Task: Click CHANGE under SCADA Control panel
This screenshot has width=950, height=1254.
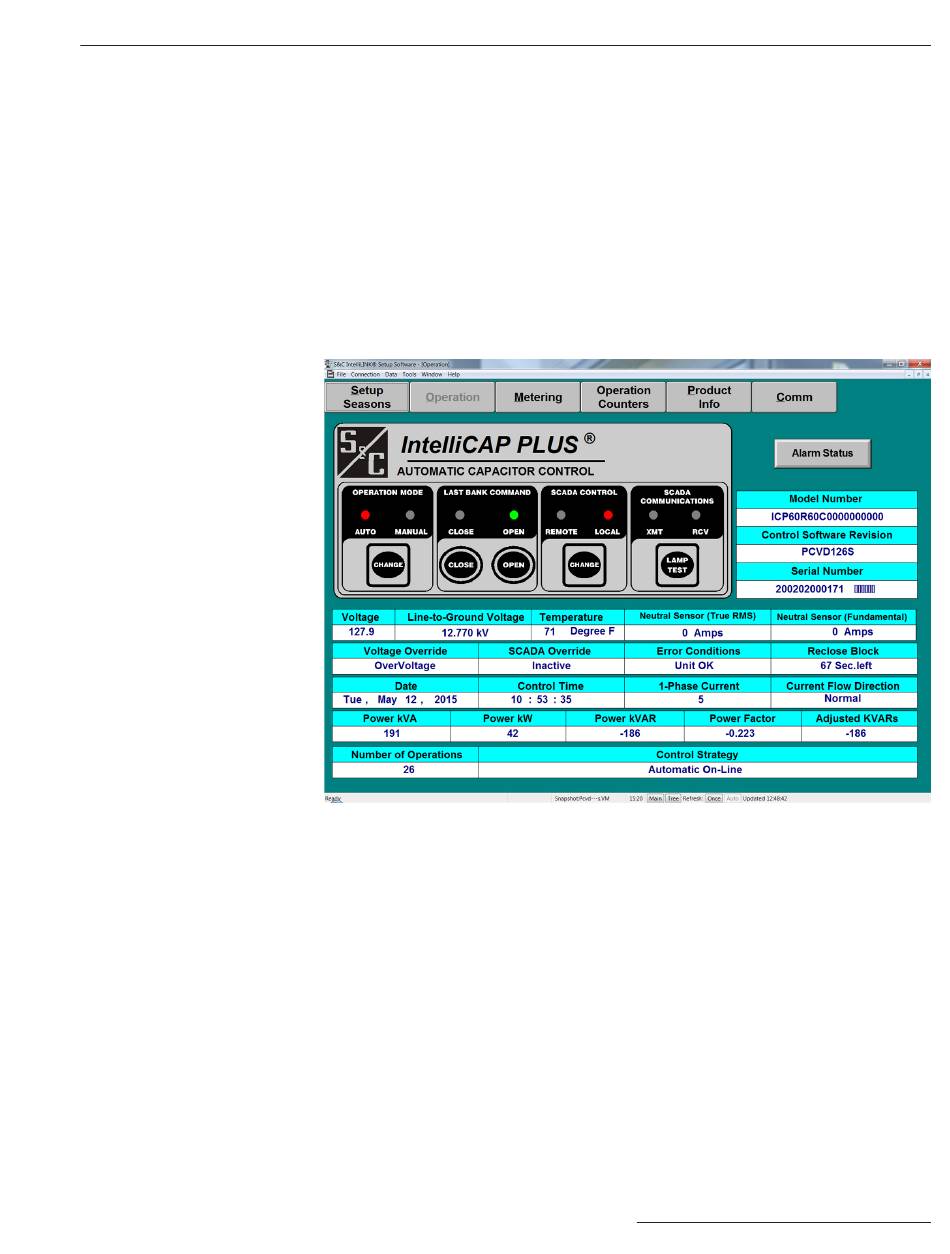Action: click(x=584, y=564)
